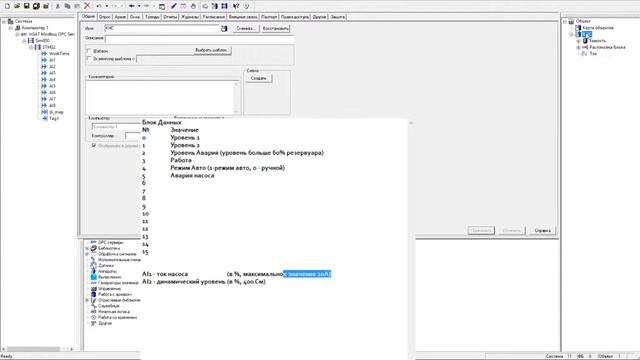
Task: Open the Опрос tab
Action: coord(105,17)
